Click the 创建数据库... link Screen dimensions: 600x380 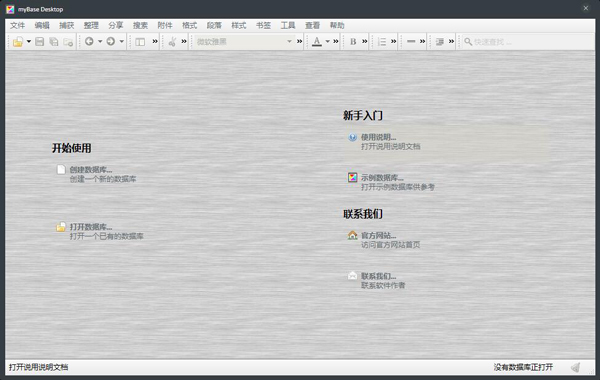coord(91,170)
